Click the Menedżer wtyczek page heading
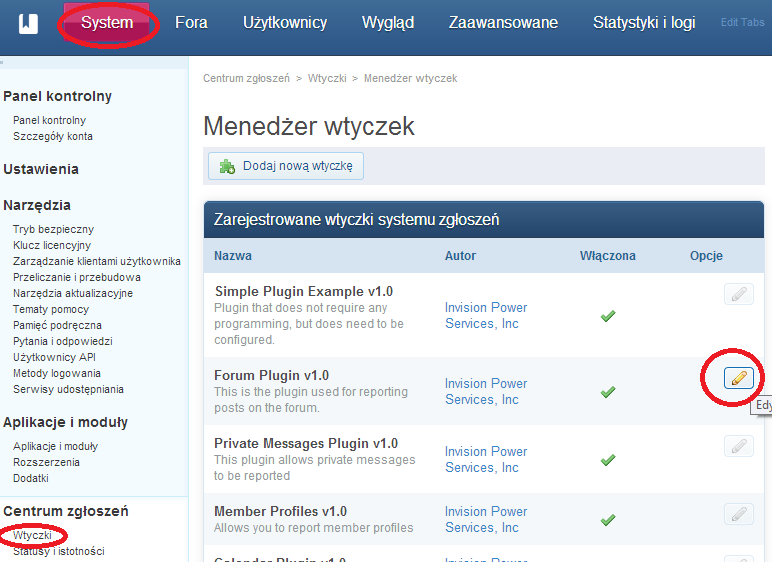Image resolution: width=772 pixels, height=563 pixels. coord(309,126)
